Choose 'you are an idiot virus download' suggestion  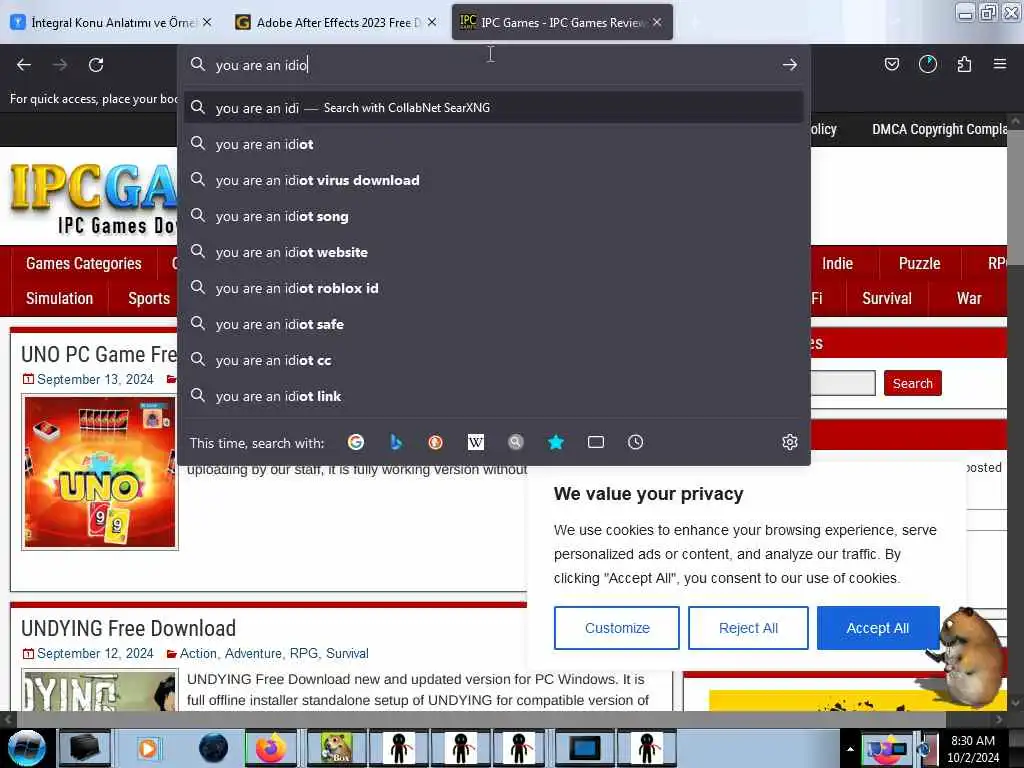[x=494, y=180]
